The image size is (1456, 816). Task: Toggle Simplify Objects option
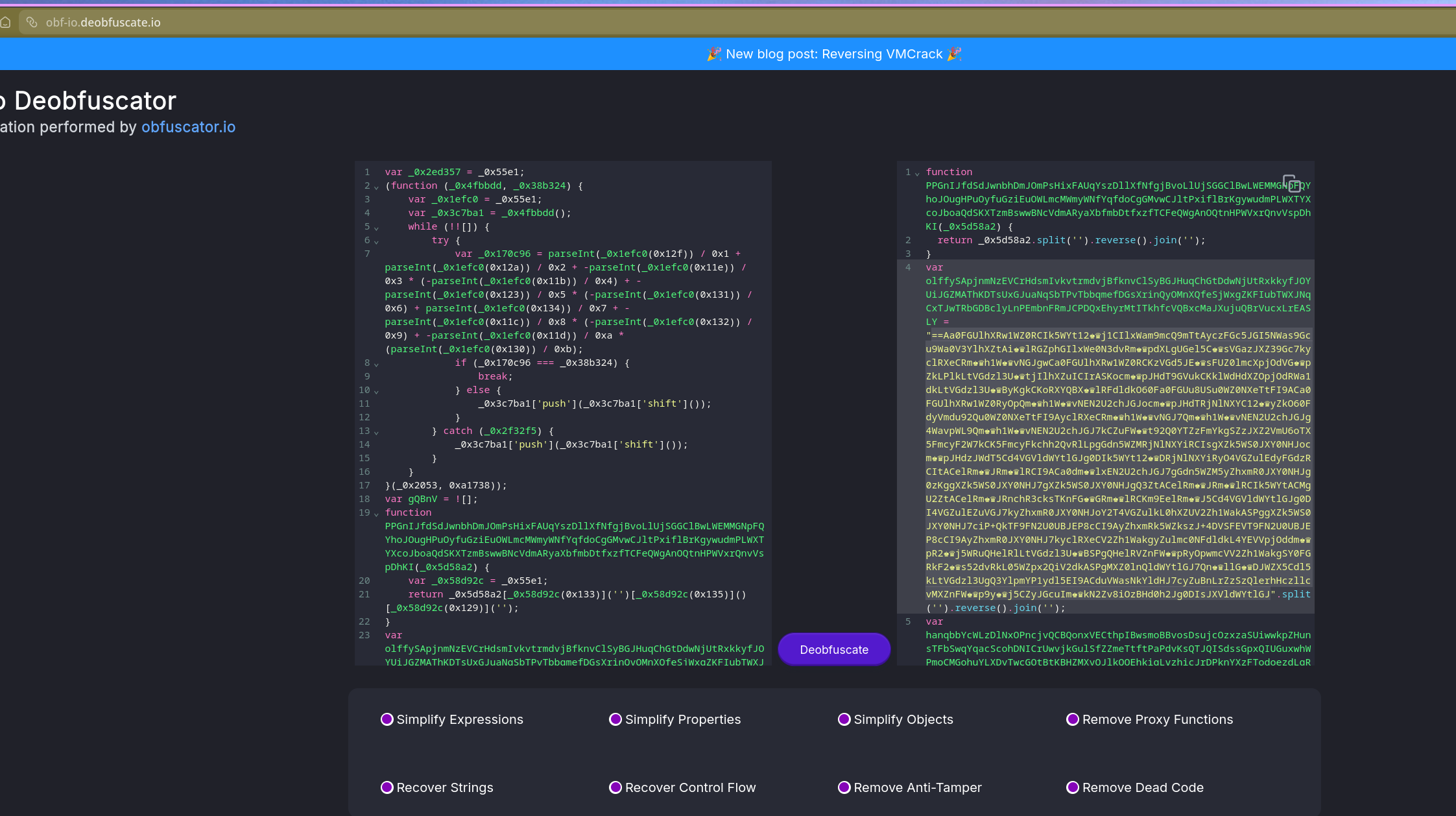[844, 719]
